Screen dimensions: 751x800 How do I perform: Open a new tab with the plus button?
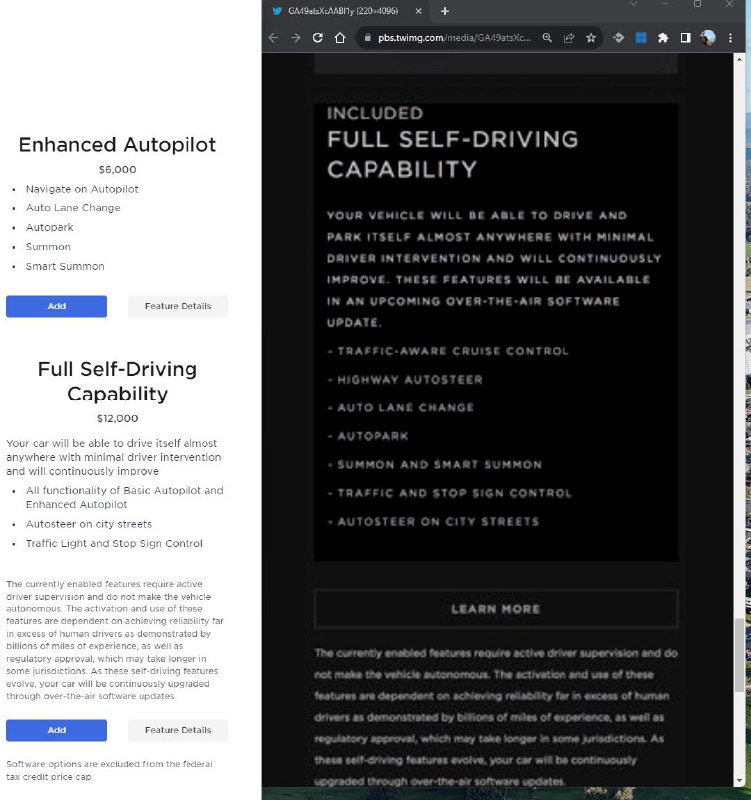(444, 11)
